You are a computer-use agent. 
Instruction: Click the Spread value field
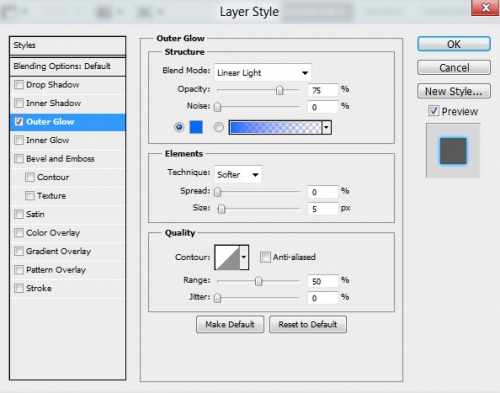click(323, 192)
